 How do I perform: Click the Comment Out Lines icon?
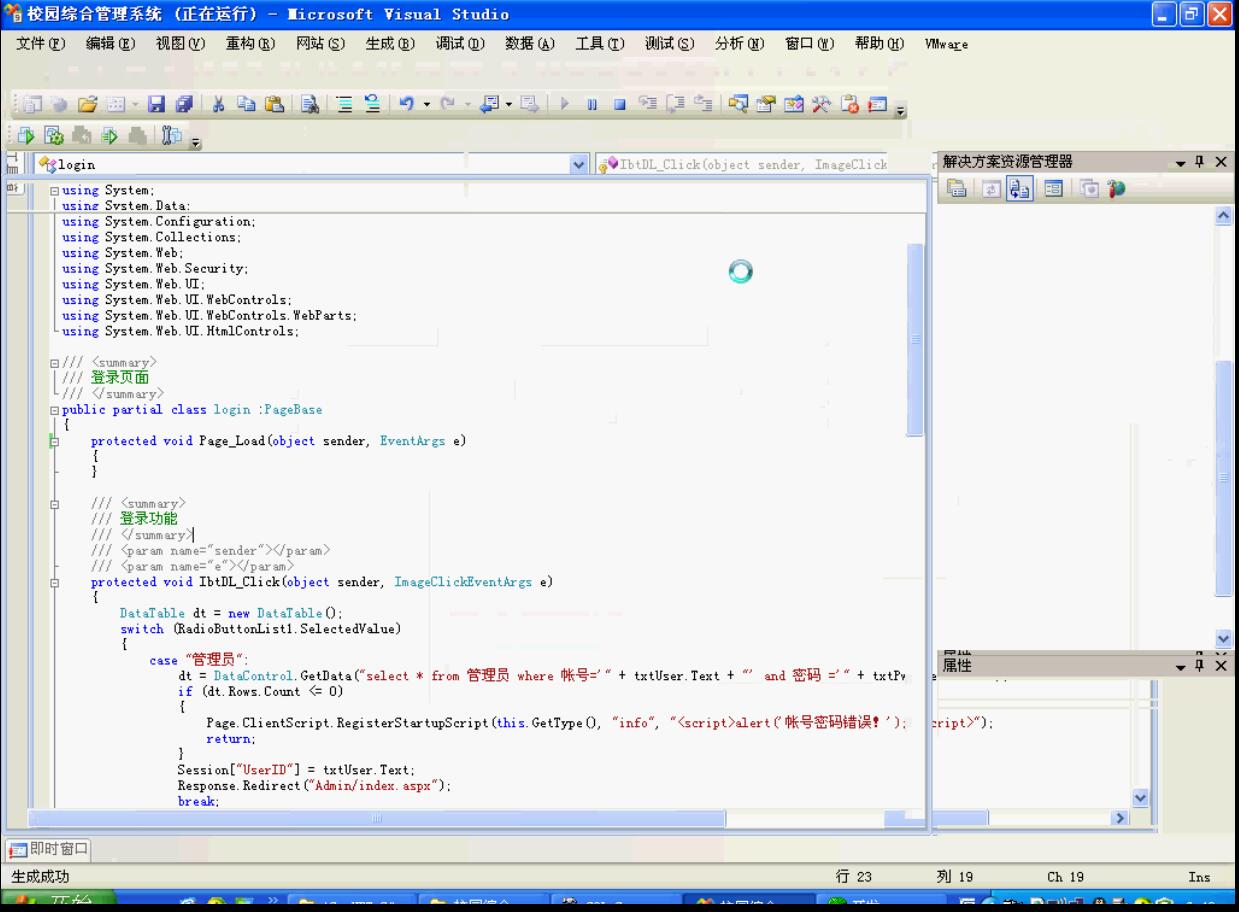(344, 104)
